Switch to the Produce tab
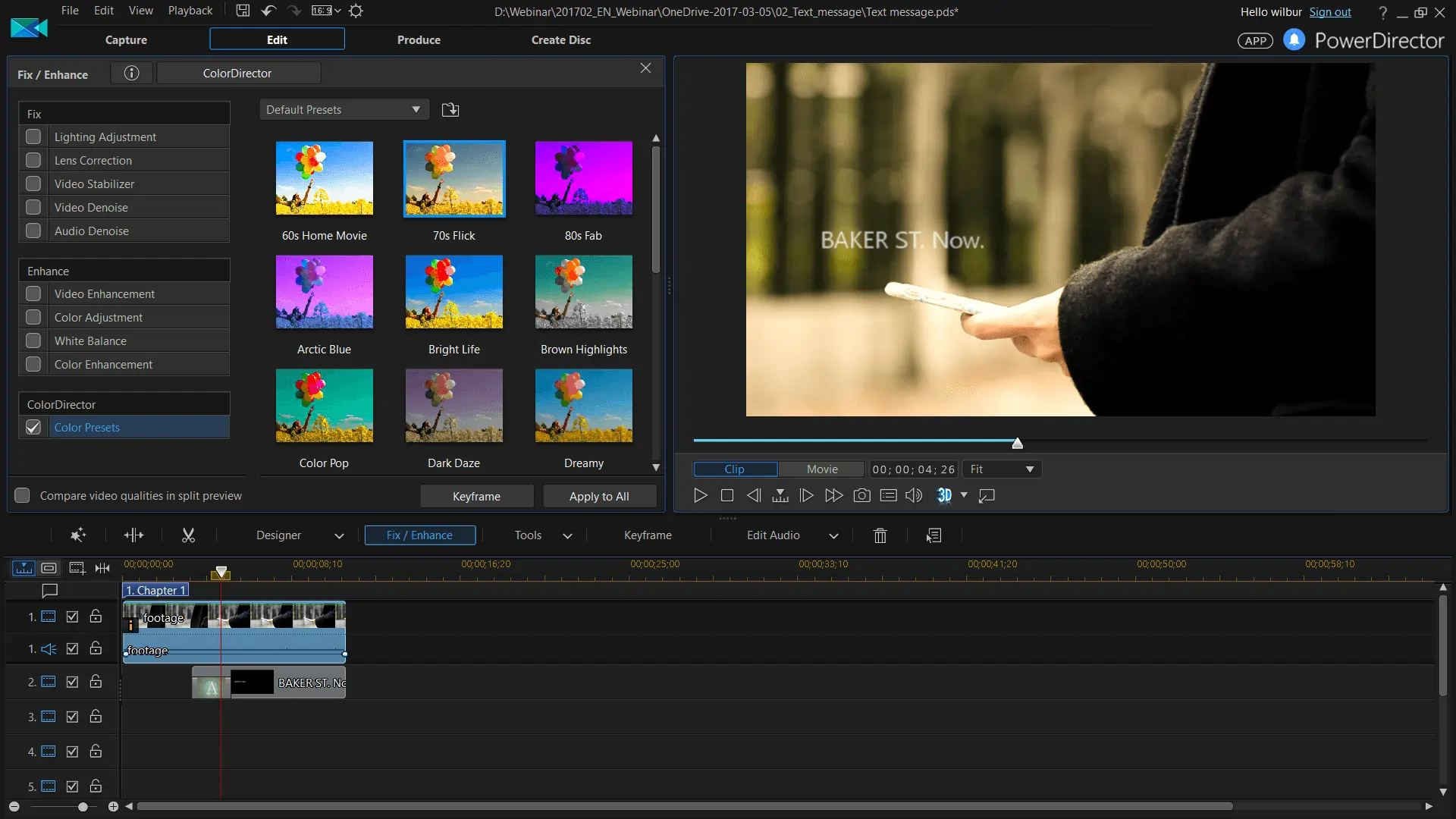 [x=419, y=39]
